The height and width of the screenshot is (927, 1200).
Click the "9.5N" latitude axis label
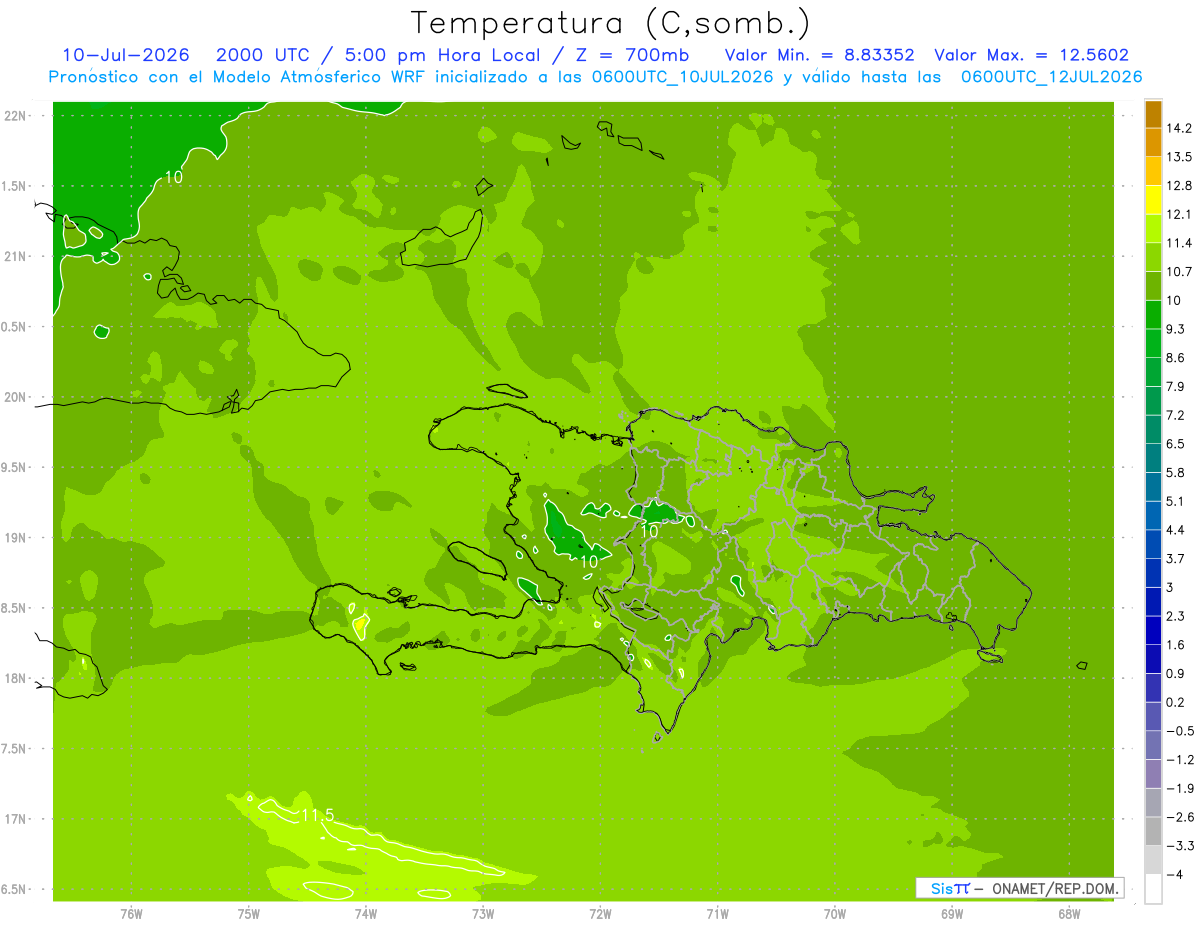point(15,467)
